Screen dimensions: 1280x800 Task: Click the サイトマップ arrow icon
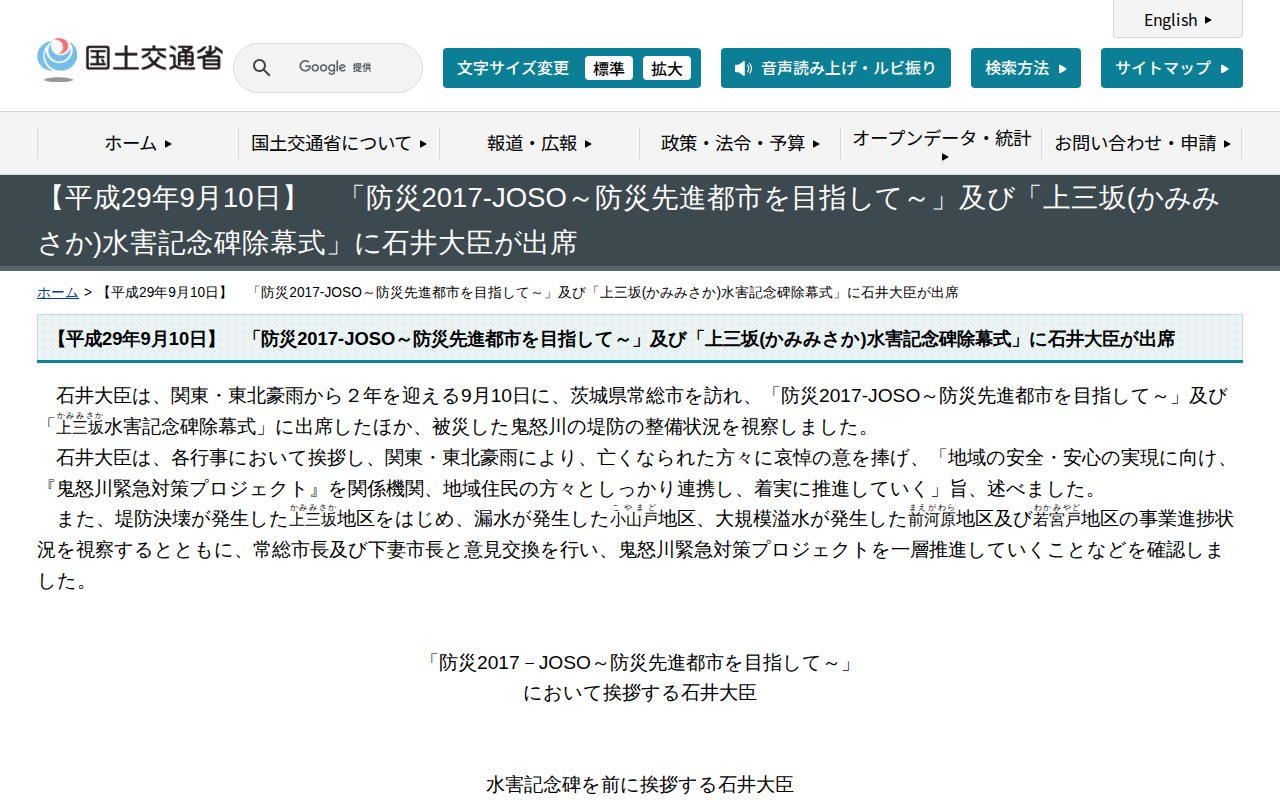click(1223, 68)
